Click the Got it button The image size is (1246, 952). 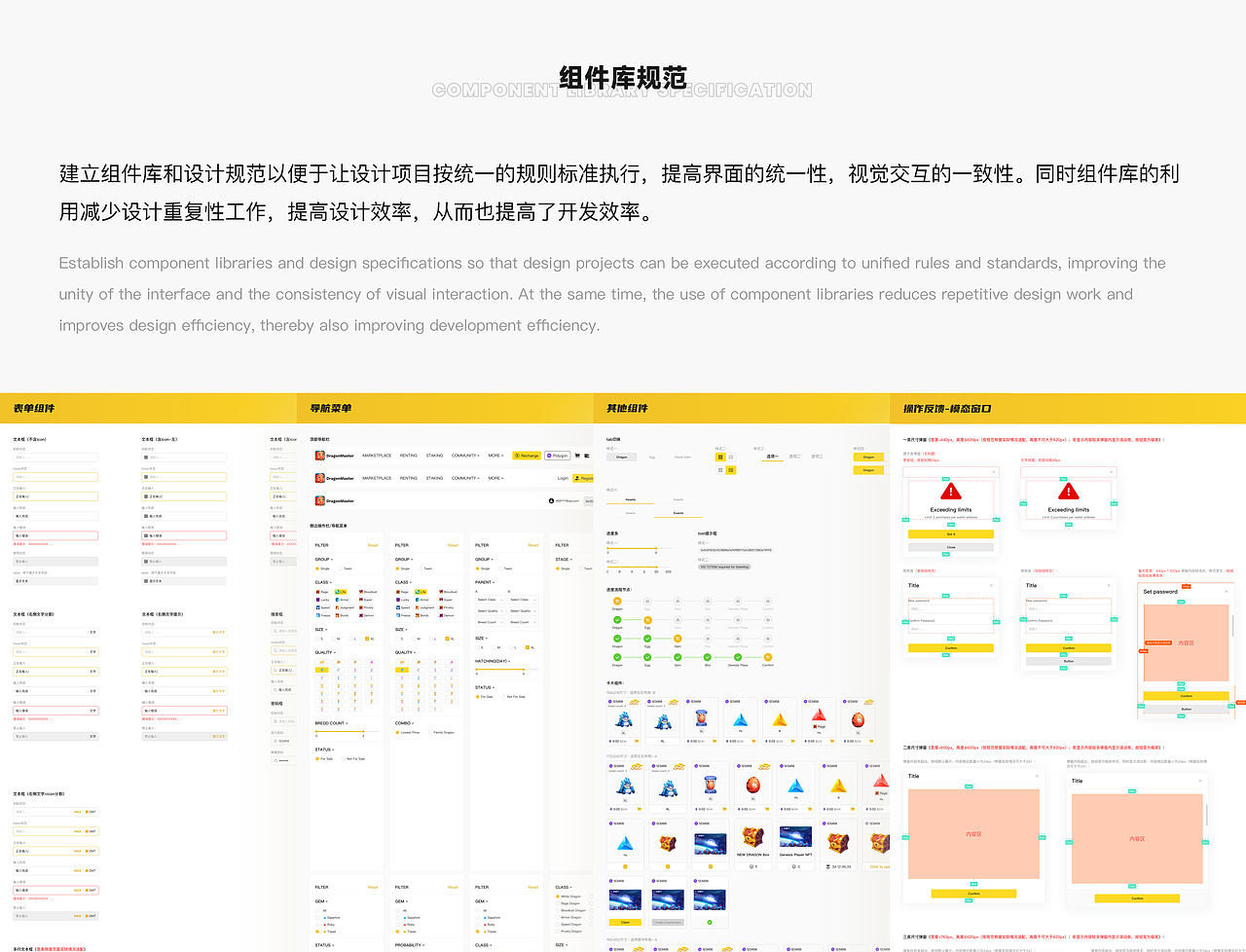[x=951, y=534]
